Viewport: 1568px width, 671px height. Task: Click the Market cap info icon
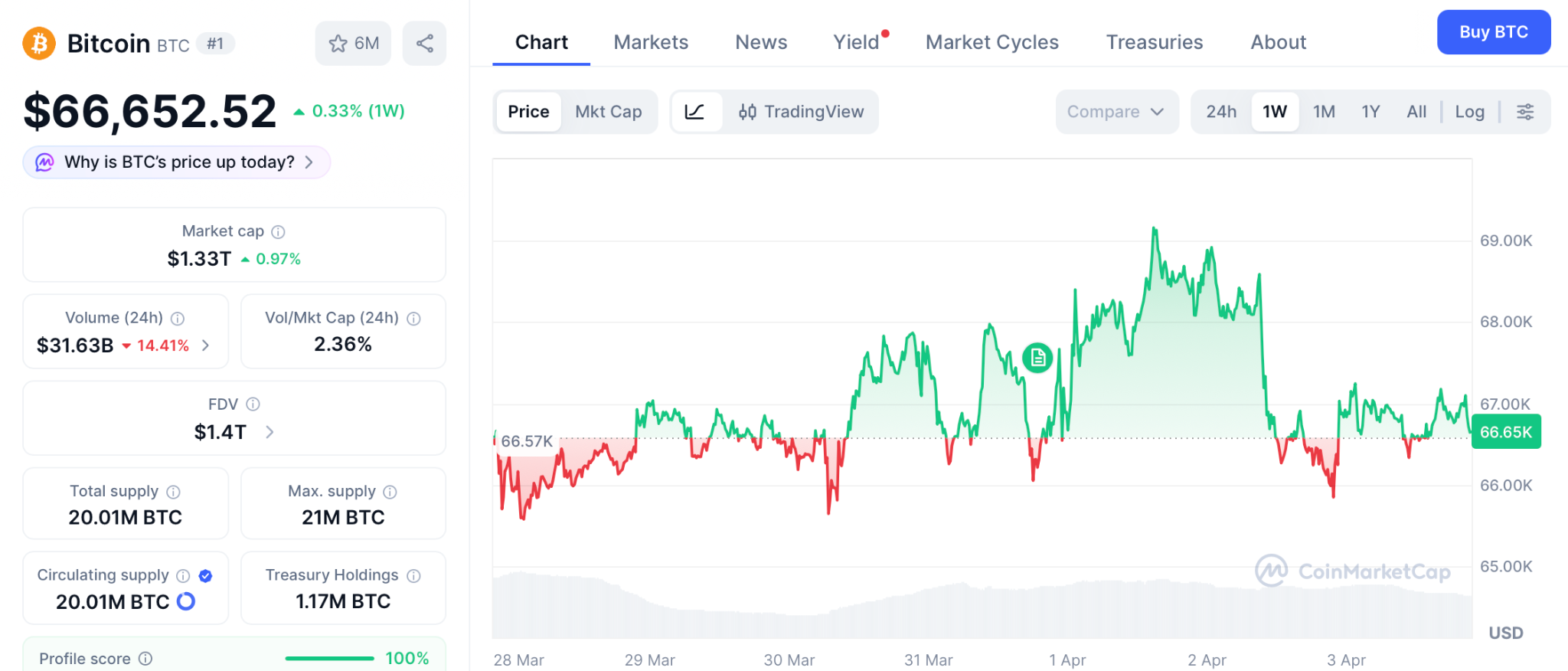pyautogui.click(x=279, y=231)
